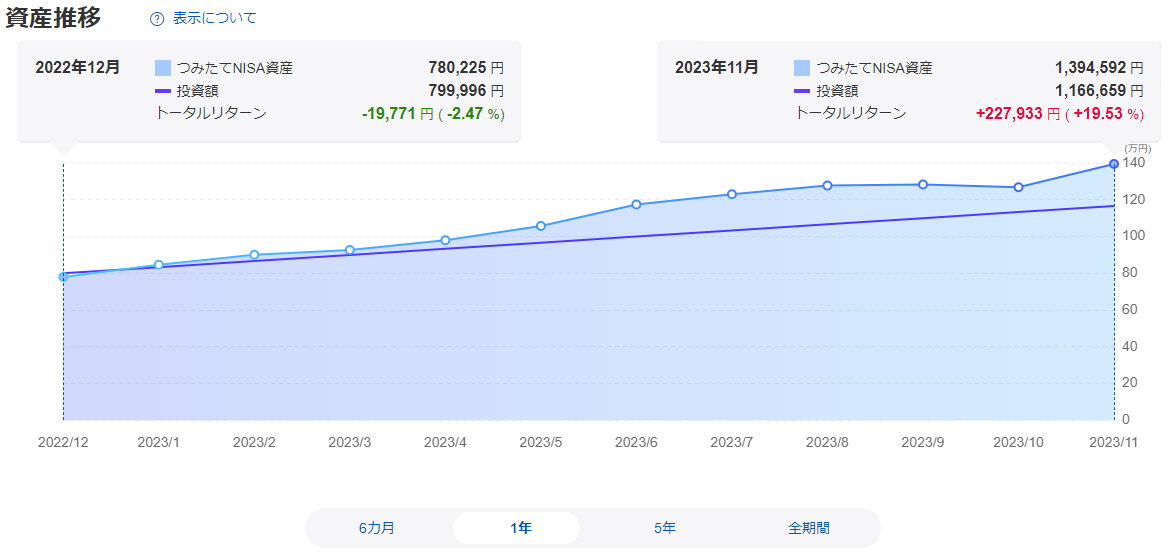
Task: Select the 2023/8 data point marker
Action: point(827,185)
